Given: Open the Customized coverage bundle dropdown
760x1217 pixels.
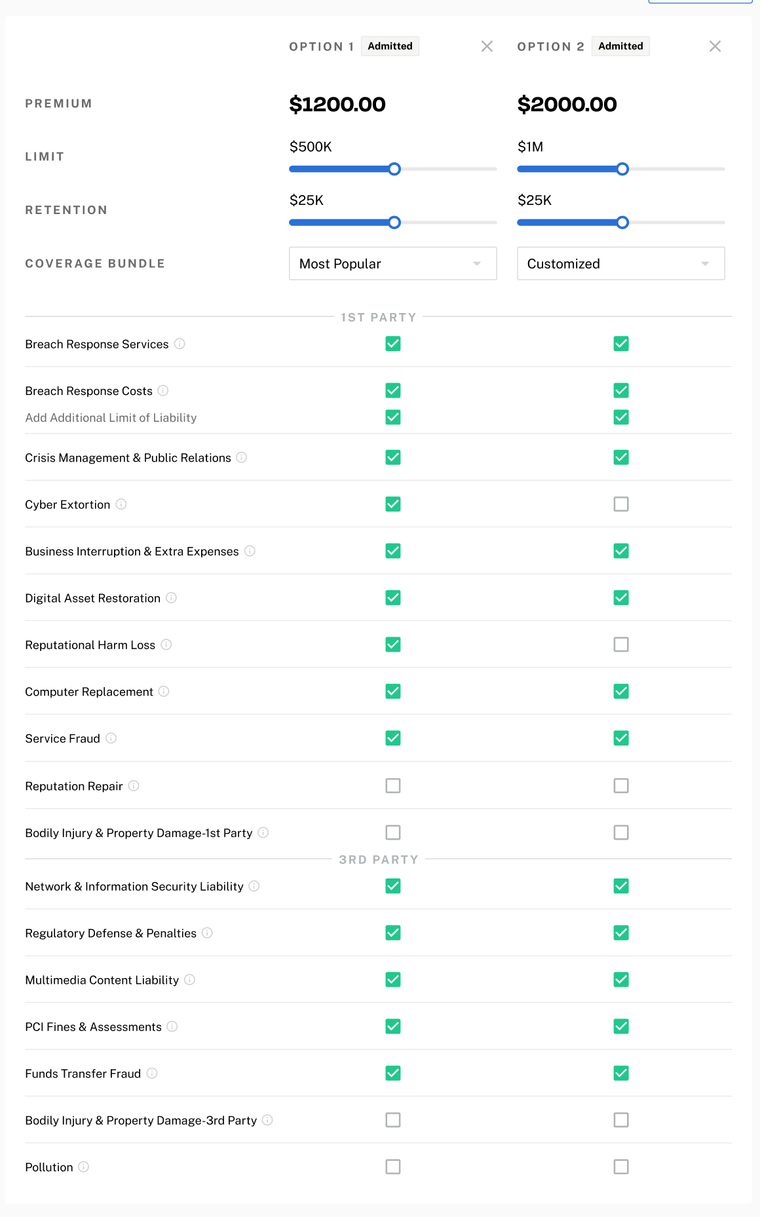Looking at the screenshot, I should [x=621, y=264].
